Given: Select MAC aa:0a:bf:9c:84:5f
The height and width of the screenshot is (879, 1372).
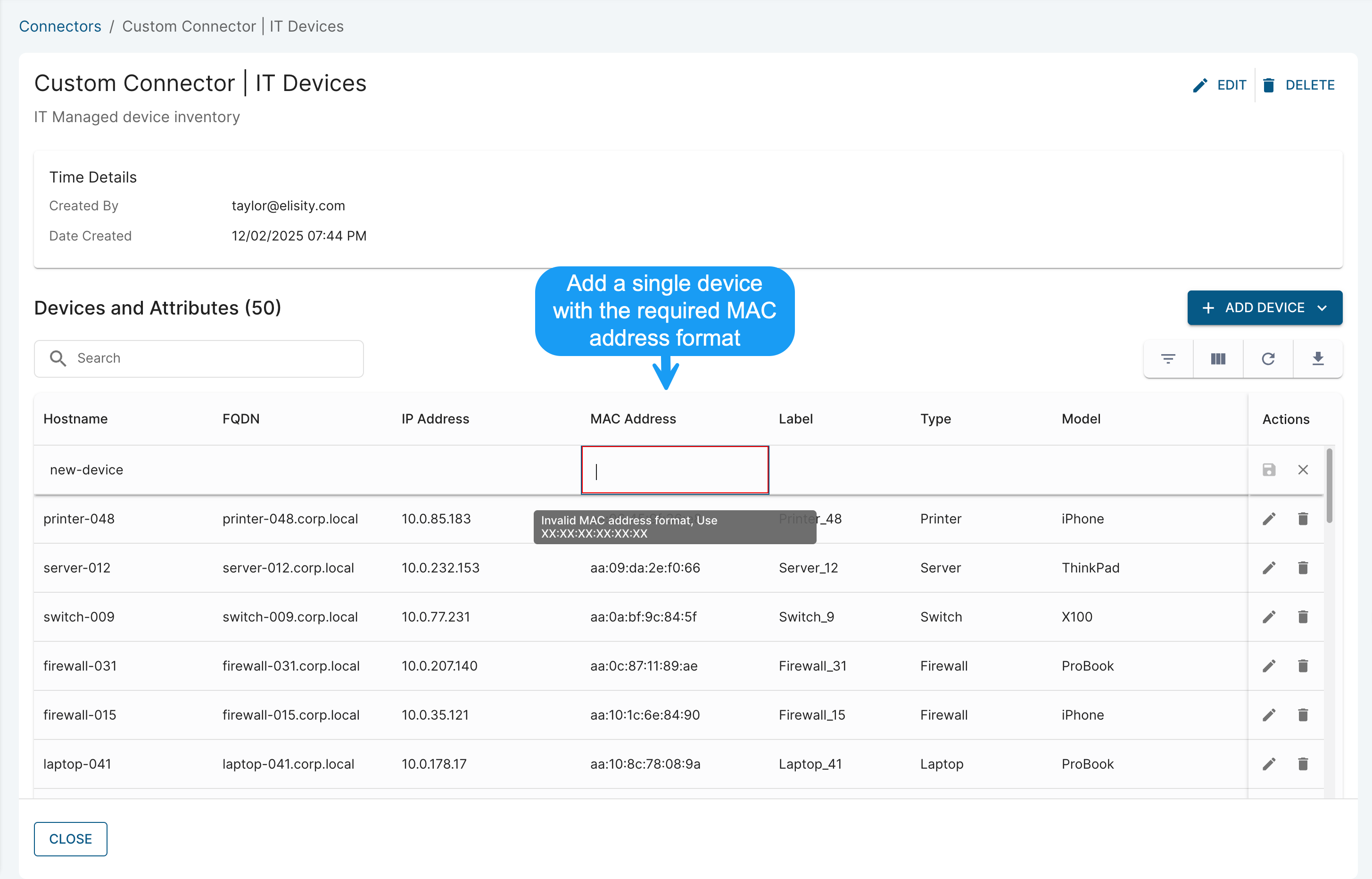Looking at the screenshot, I should pyautogui.click(x=643, y=617).
